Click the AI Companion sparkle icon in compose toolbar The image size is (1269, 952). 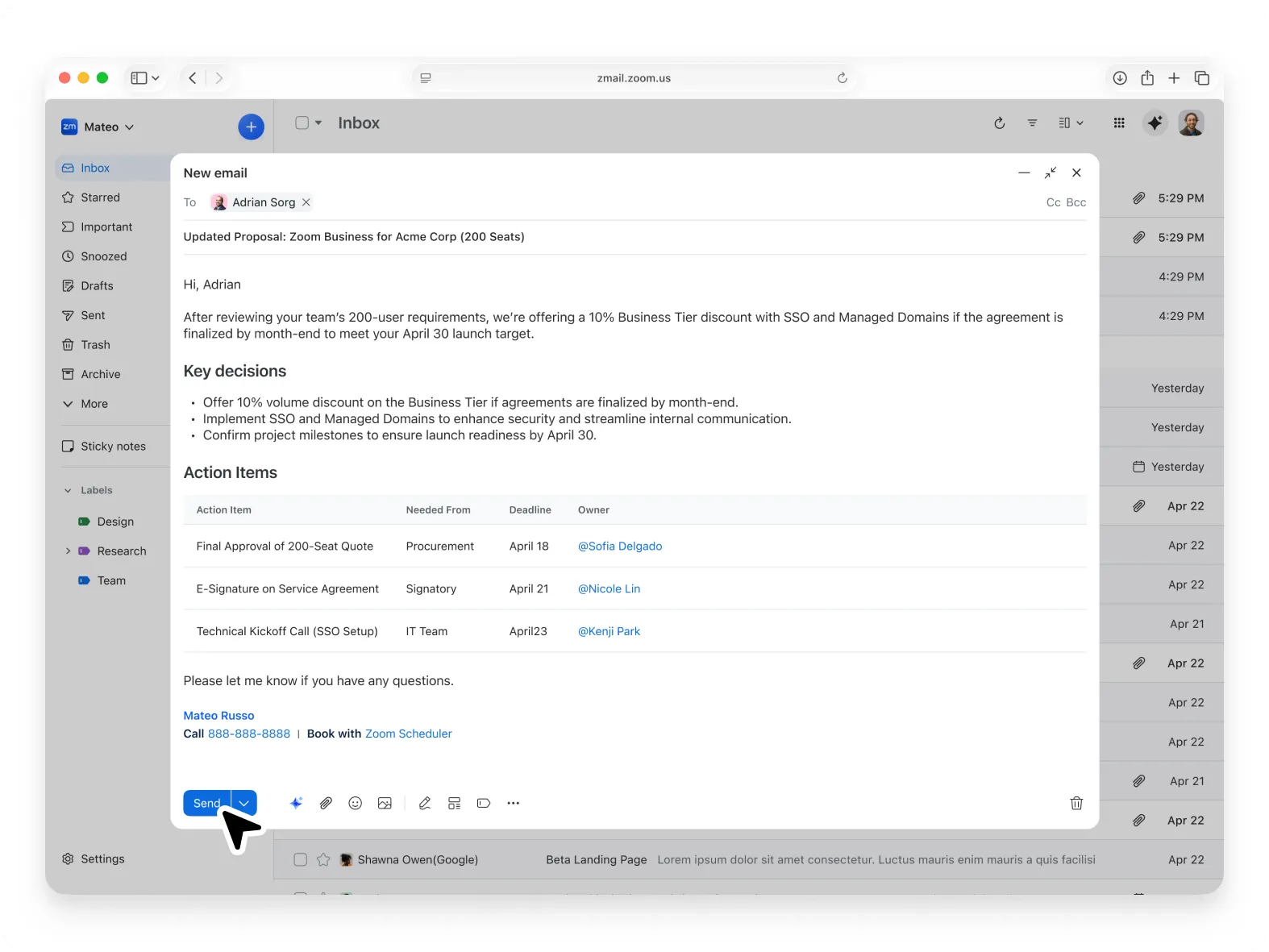[296, 803]
